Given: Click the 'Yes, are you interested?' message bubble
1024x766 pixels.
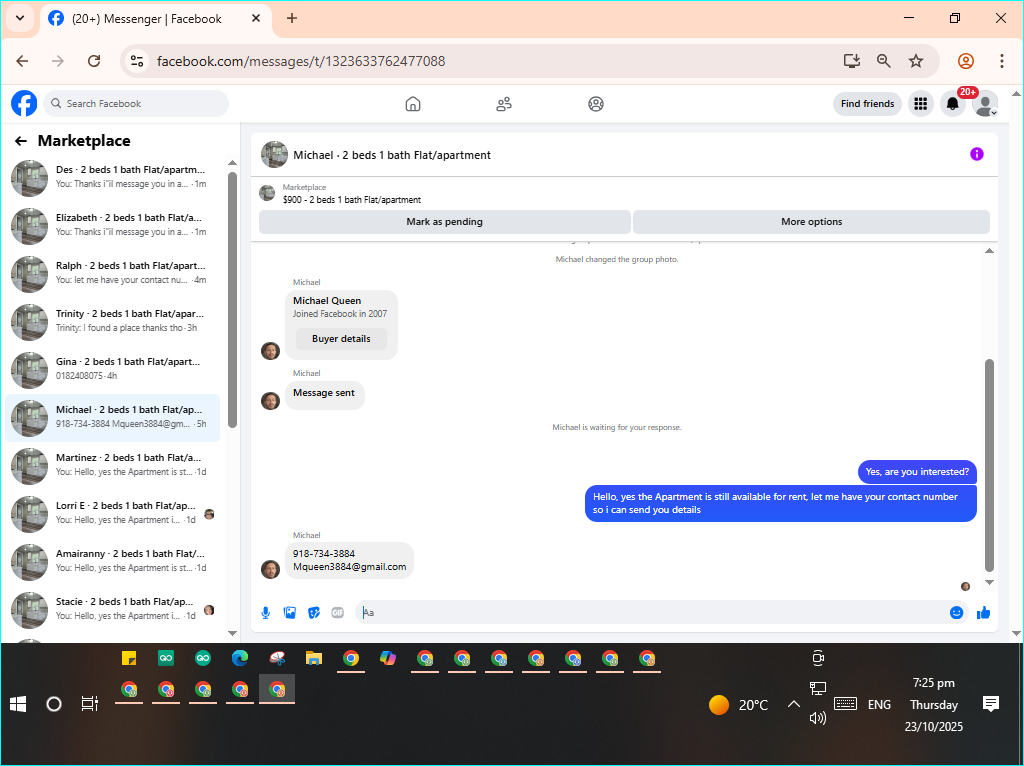Looking at the screenshot, I should (x=917, y=471).
